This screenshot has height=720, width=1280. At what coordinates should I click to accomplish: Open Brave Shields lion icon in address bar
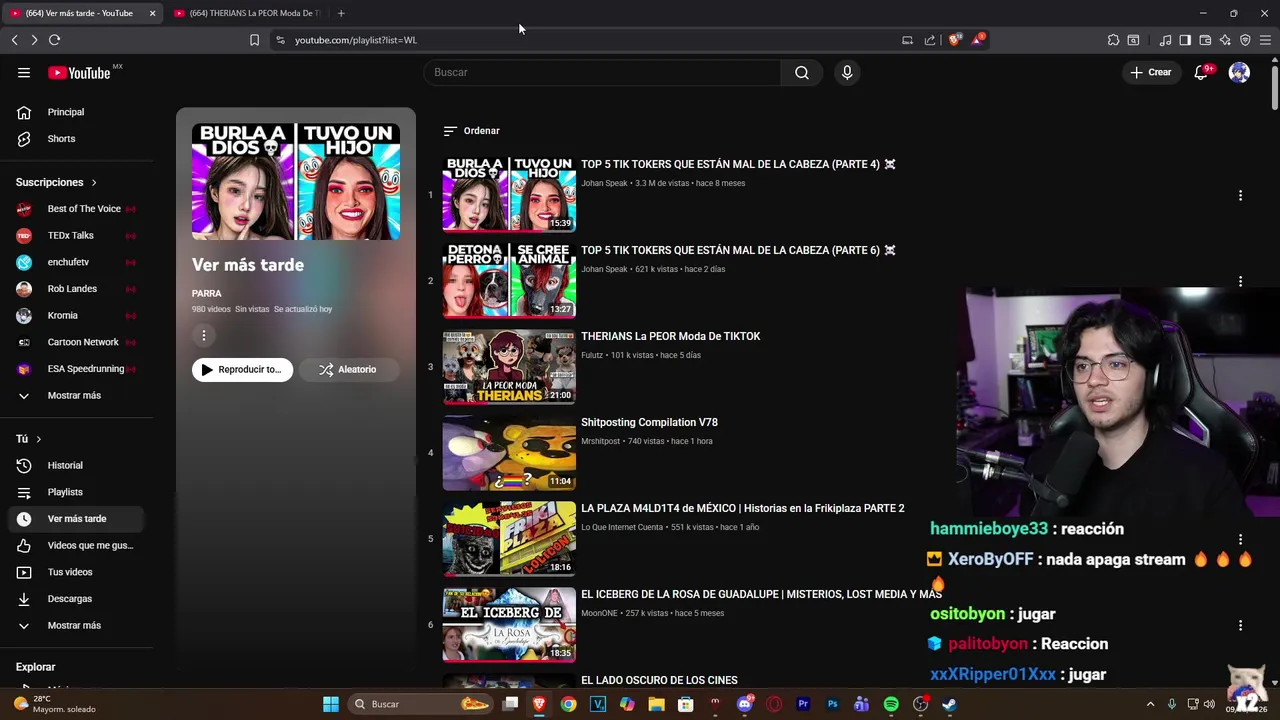[x=954, y=40]
